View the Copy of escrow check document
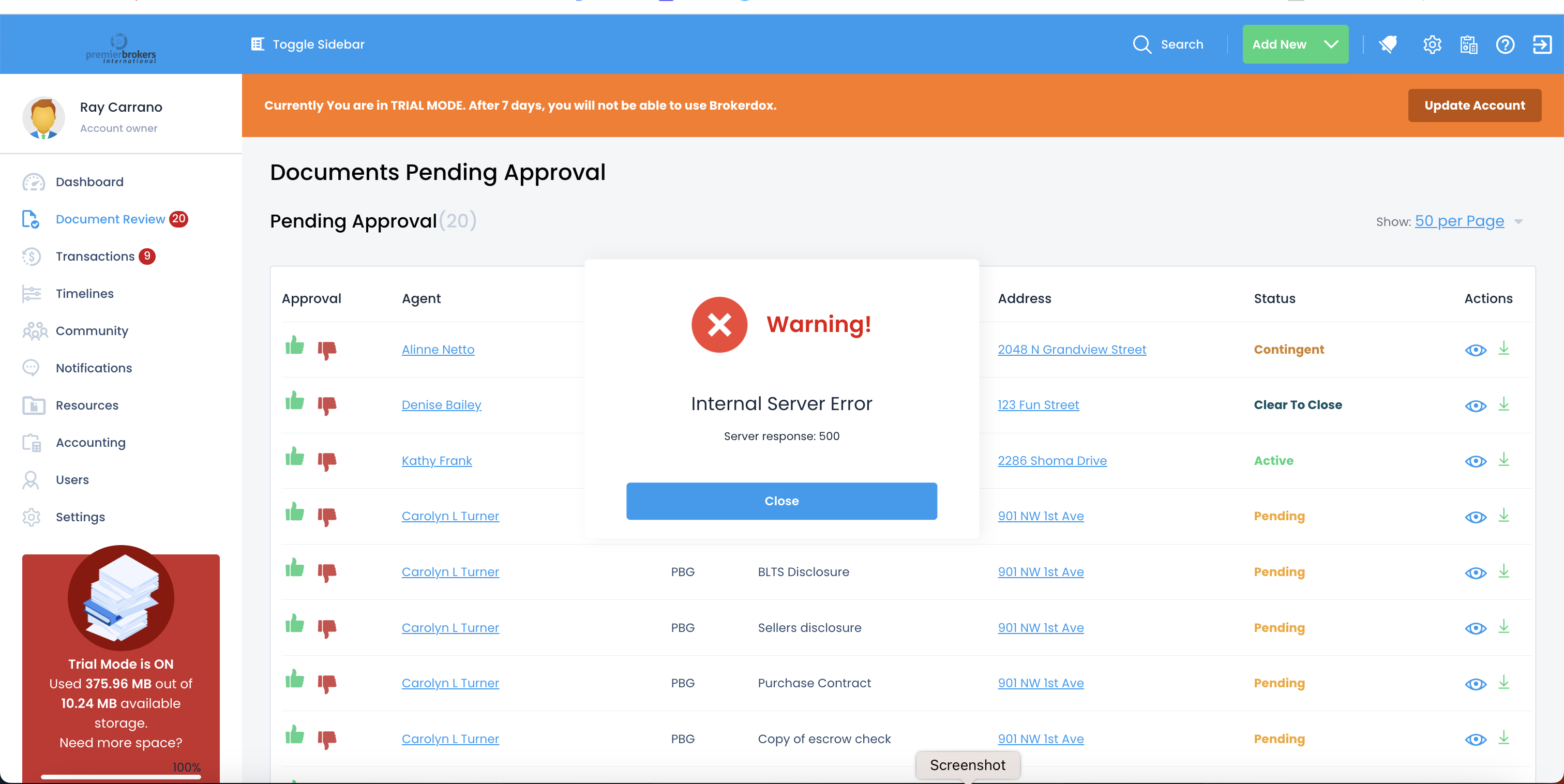This screenshot has width=1564, height=784. pyautogui.click(x=1476, y=740)
